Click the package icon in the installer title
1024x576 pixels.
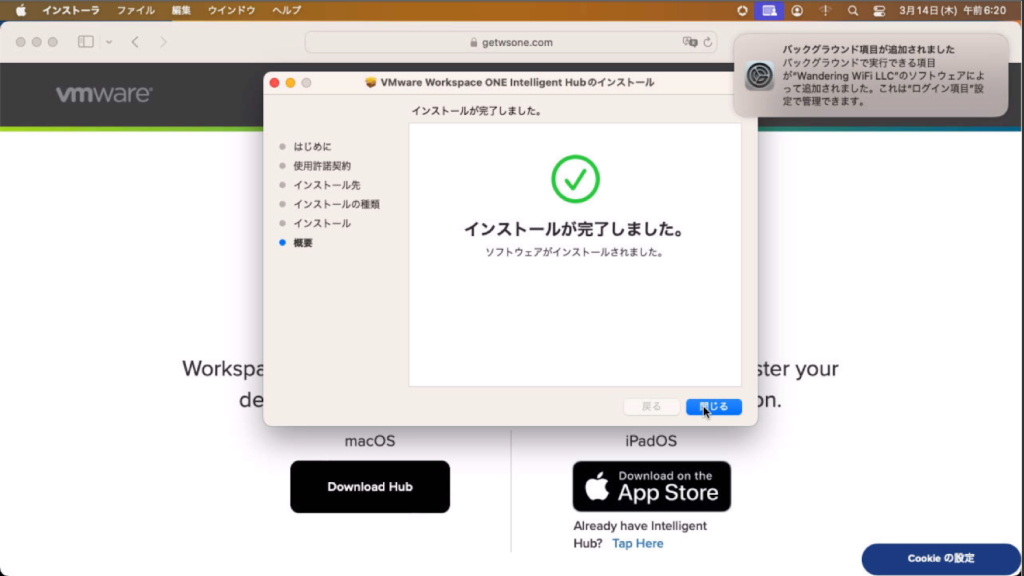371,82
